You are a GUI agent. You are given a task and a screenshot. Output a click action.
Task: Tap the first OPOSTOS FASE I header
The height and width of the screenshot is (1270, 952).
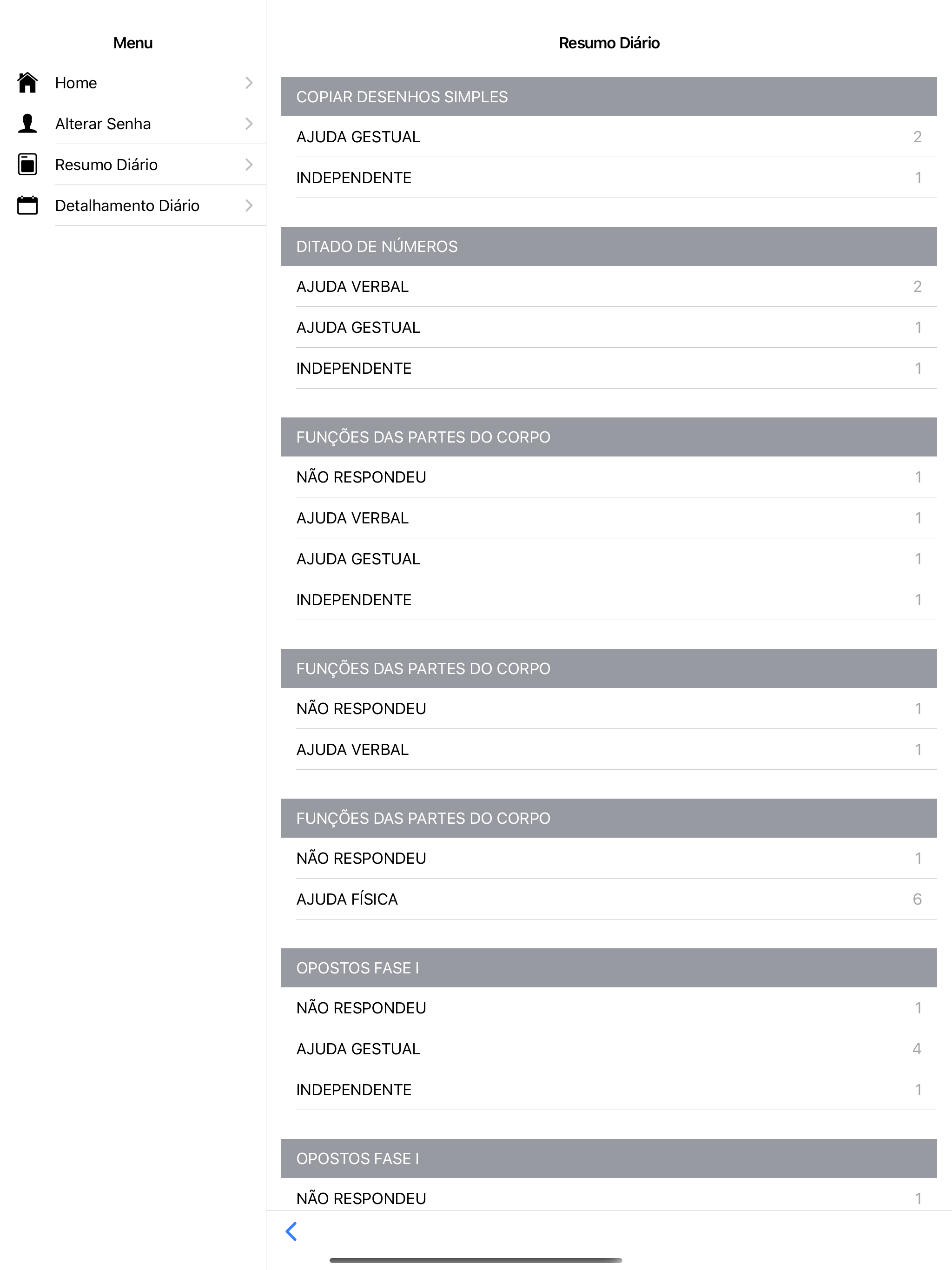[x=608, y=968]
